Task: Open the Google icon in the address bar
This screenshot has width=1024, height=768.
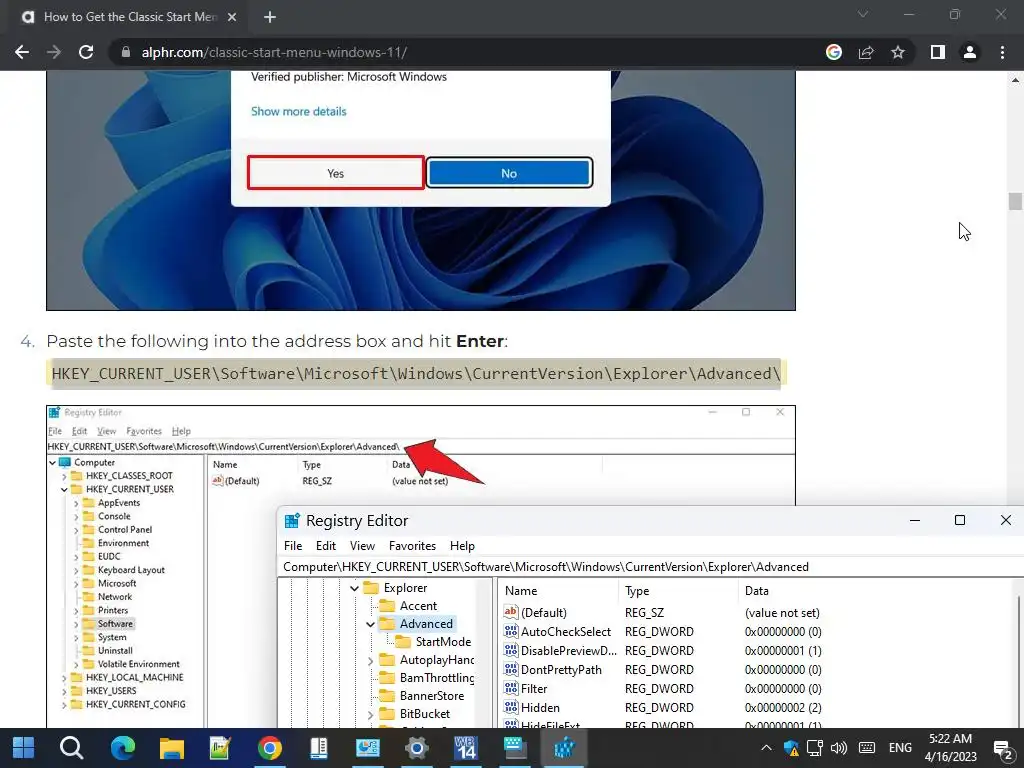Action: point(834,52)
